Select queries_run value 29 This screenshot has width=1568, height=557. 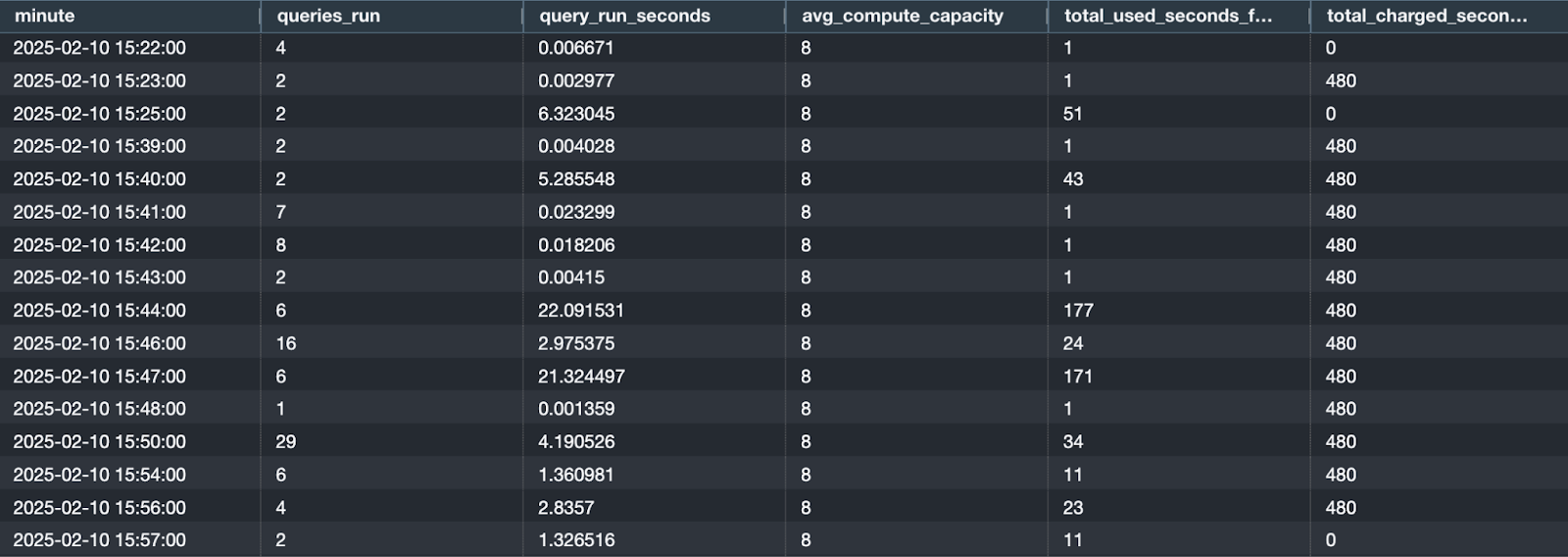click(x=286, y=442)
